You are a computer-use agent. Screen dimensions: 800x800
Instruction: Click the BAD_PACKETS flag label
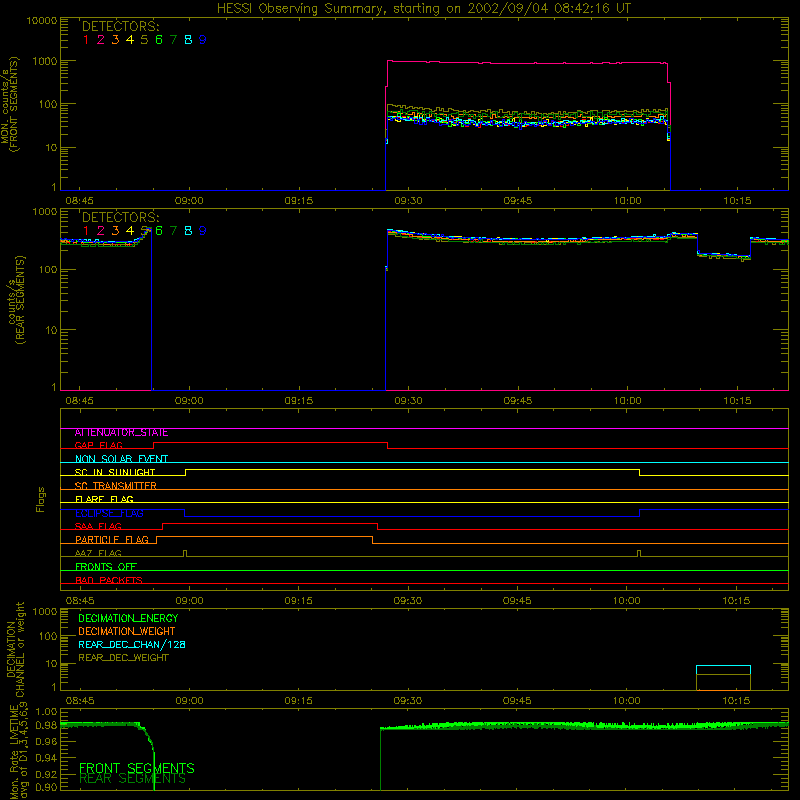109,580
